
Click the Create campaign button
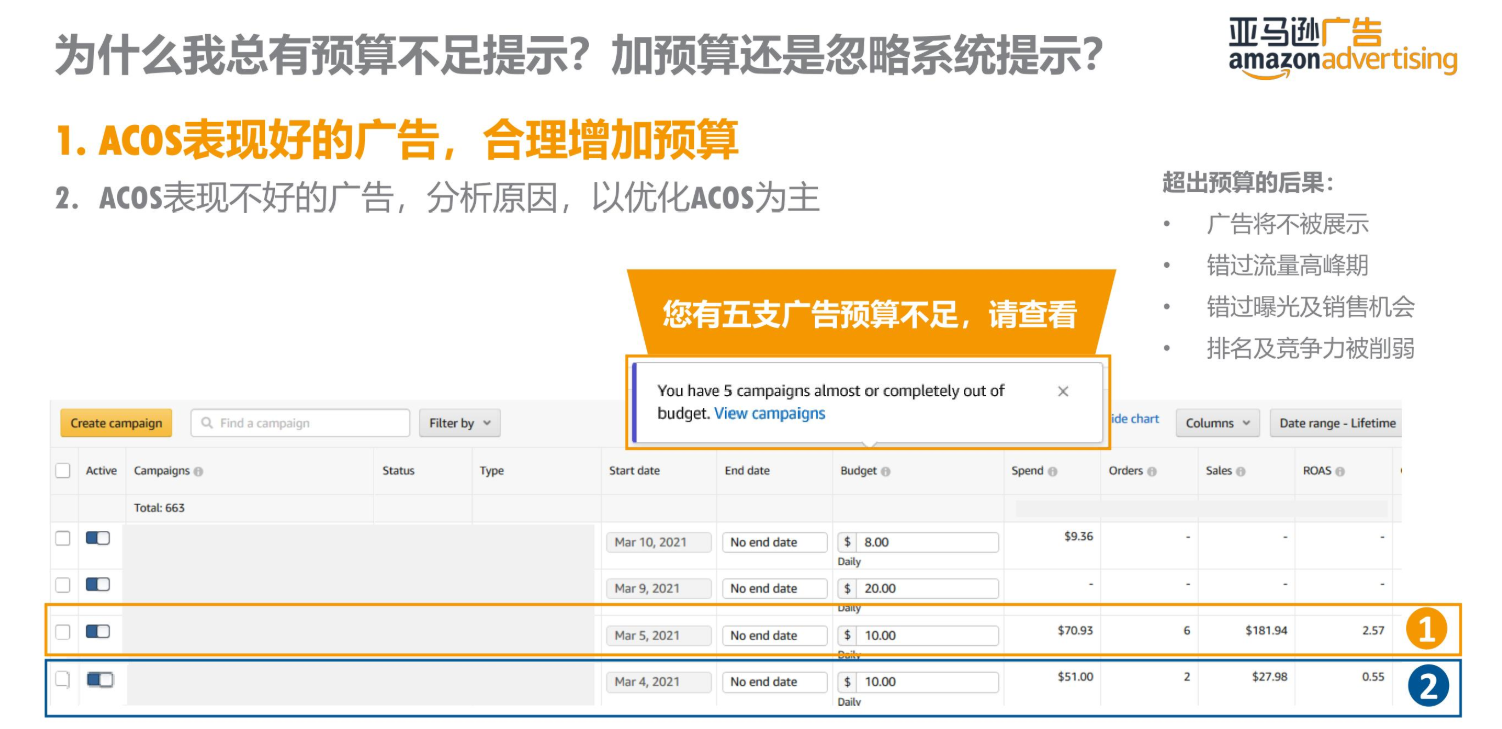115,423
